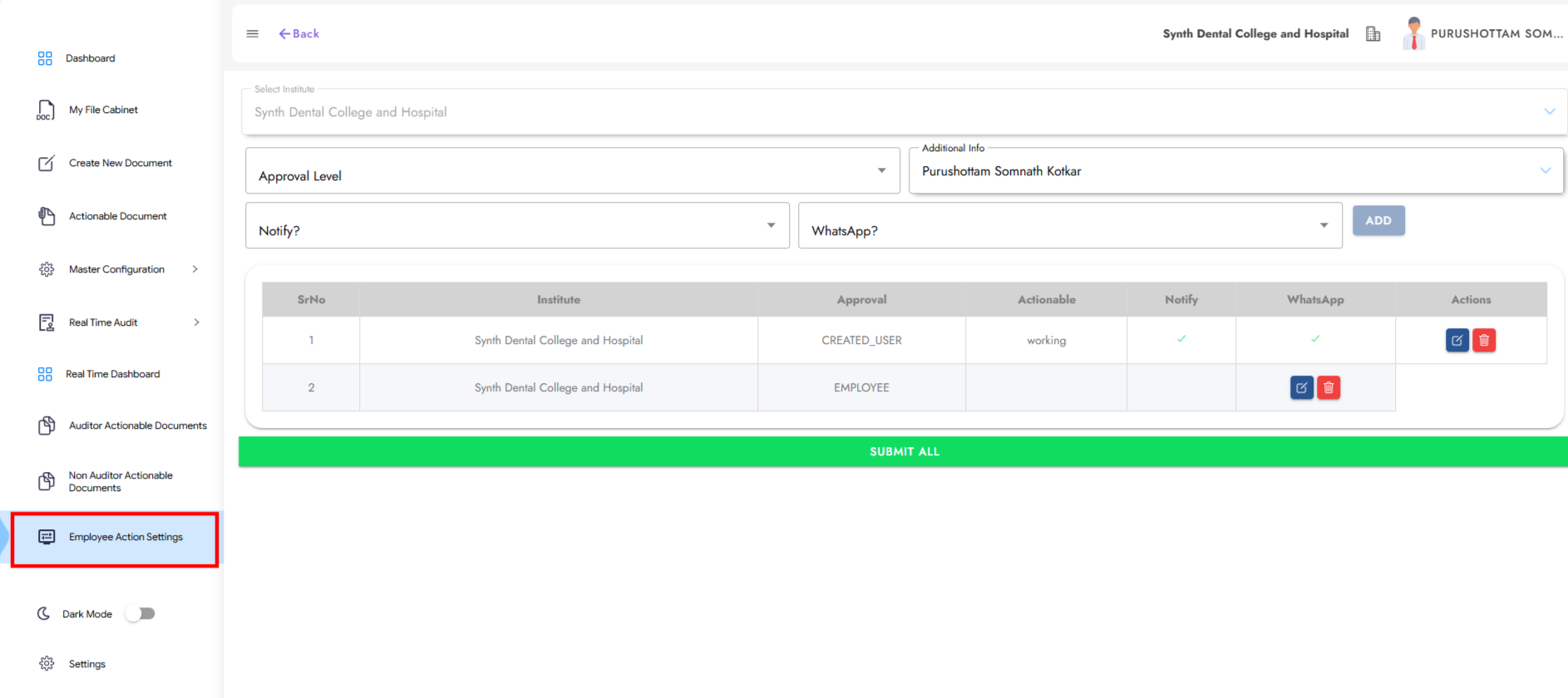The height and width of the screenshot is (698, 1568).
Task: Open the Select Institute dropdown
Action: 905,112
